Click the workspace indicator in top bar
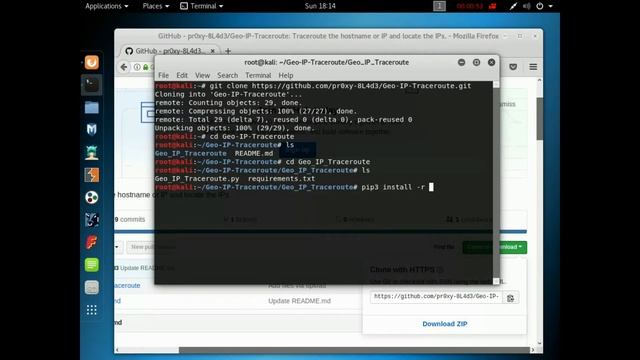The width and height of the screenshot is (640, 360). point(439,6)
